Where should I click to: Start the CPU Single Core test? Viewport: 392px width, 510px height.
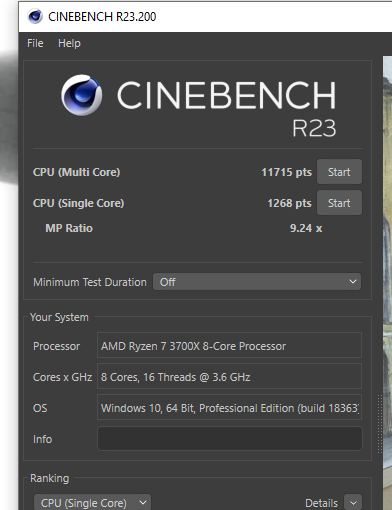[339, 203]
